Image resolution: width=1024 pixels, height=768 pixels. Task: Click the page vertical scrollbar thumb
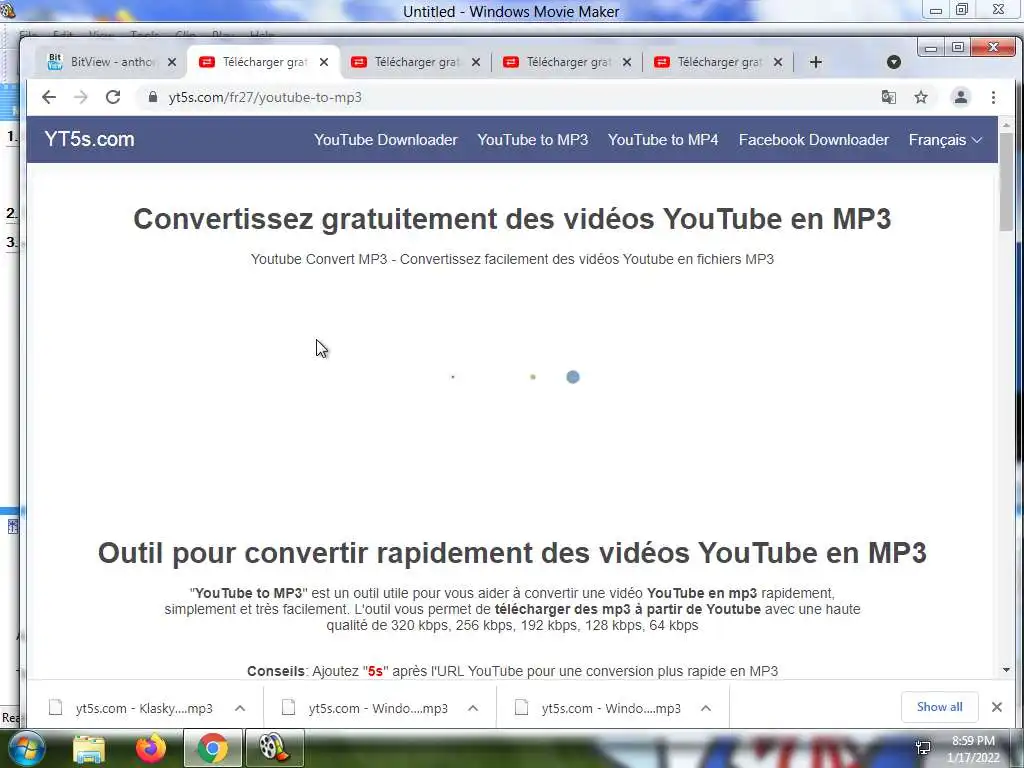point(1006,182)
